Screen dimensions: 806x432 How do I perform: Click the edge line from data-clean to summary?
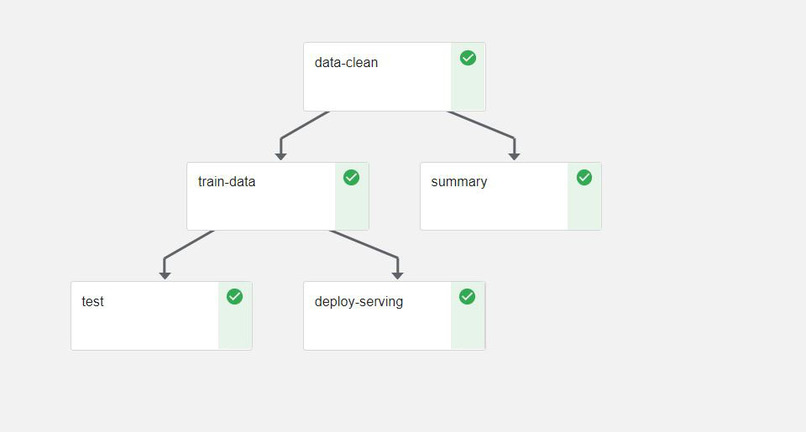[481, 125]
